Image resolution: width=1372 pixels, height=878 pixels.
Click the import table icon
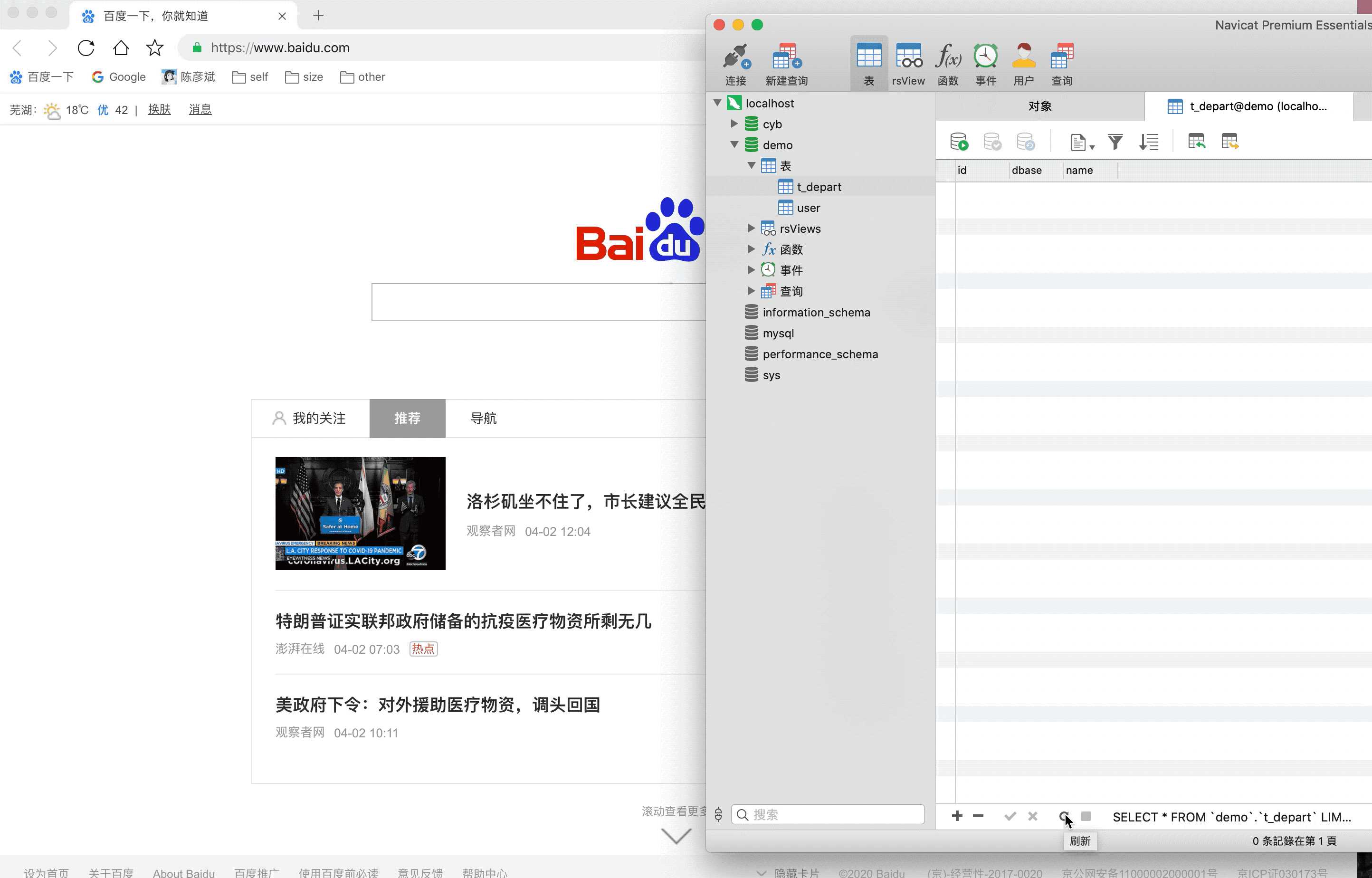click(1196, 141)
